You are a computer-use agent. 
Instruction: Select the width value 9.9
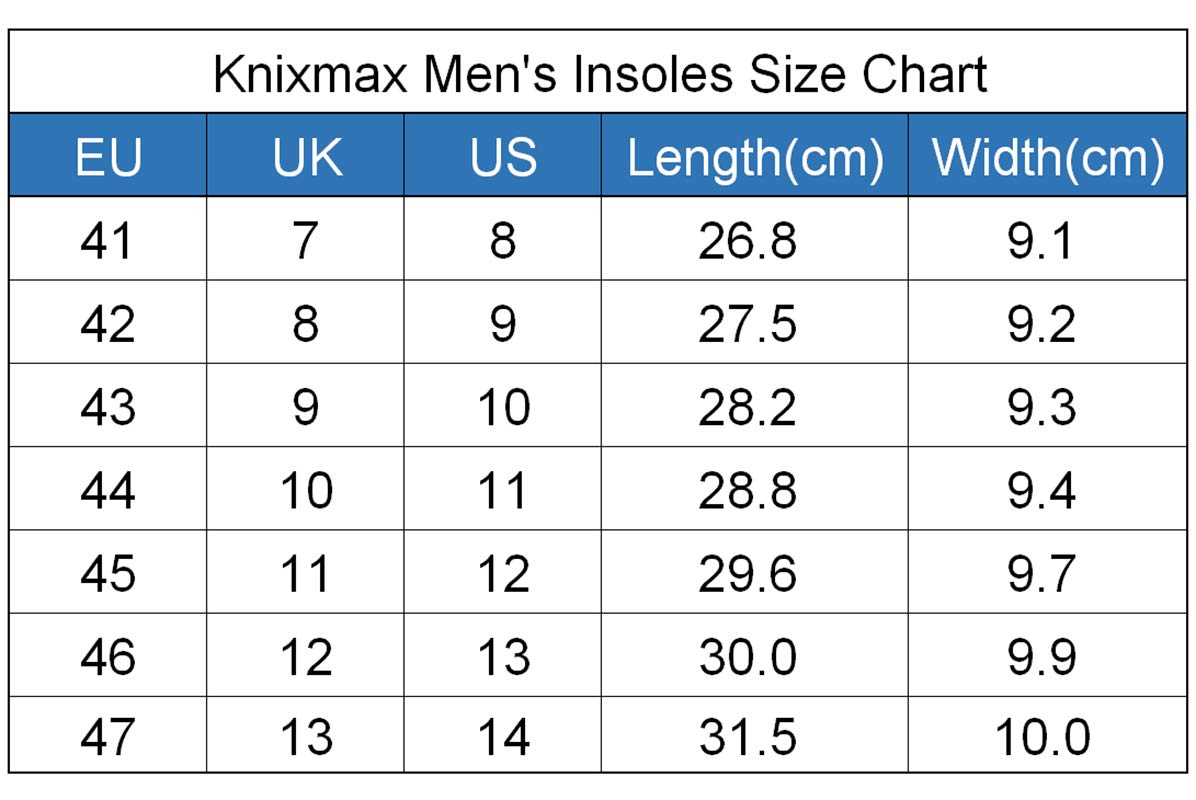pyautogui.click(x=1041, y=656)
